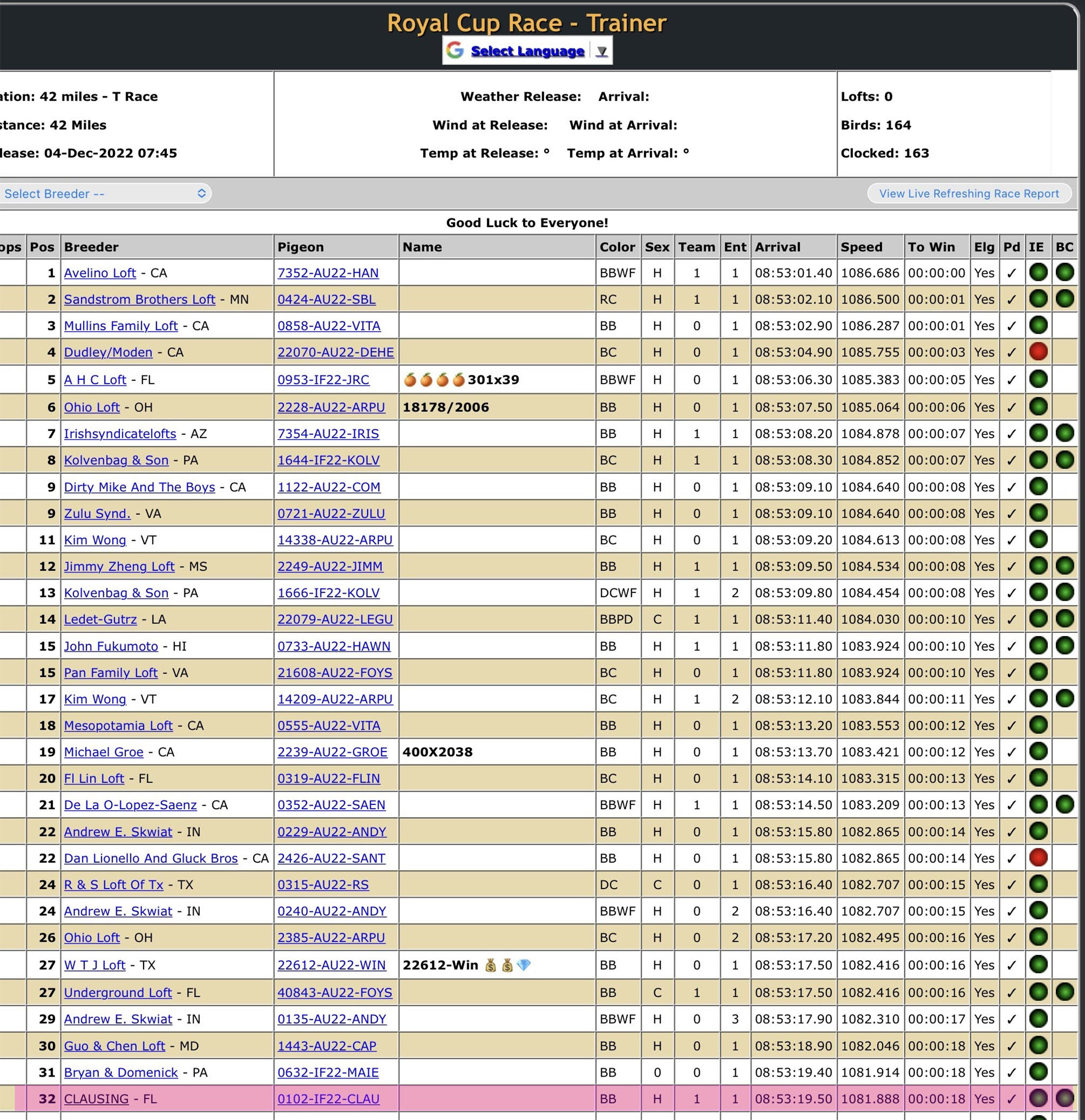
Task: Click speed value 1086.686
Action: tap(870, 273)
